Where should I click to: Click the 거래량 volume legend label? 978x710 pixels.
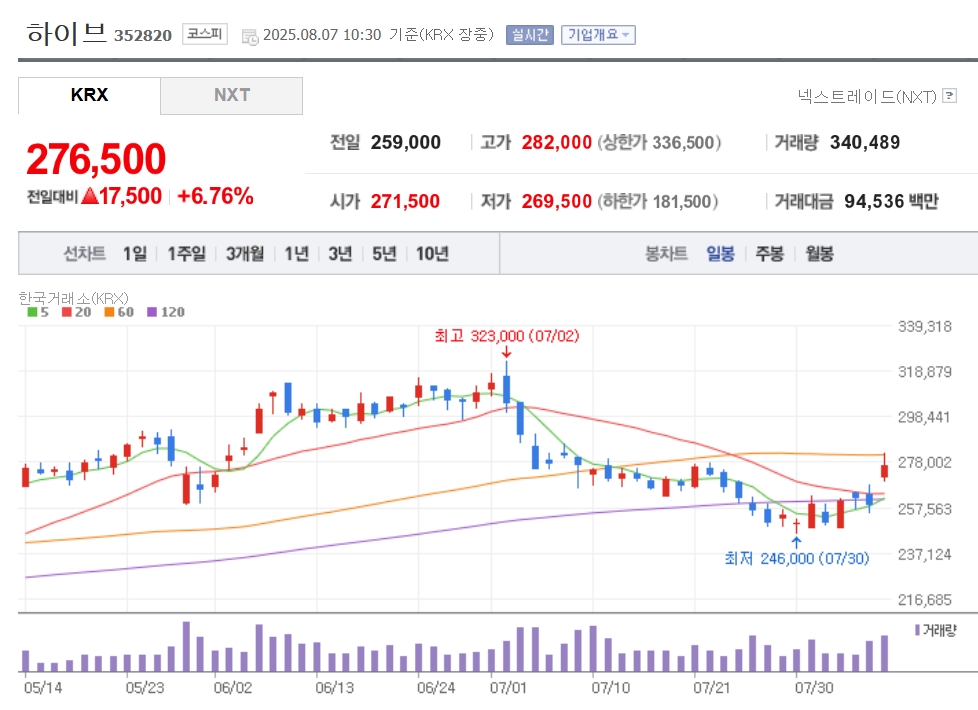click(939, 630)
